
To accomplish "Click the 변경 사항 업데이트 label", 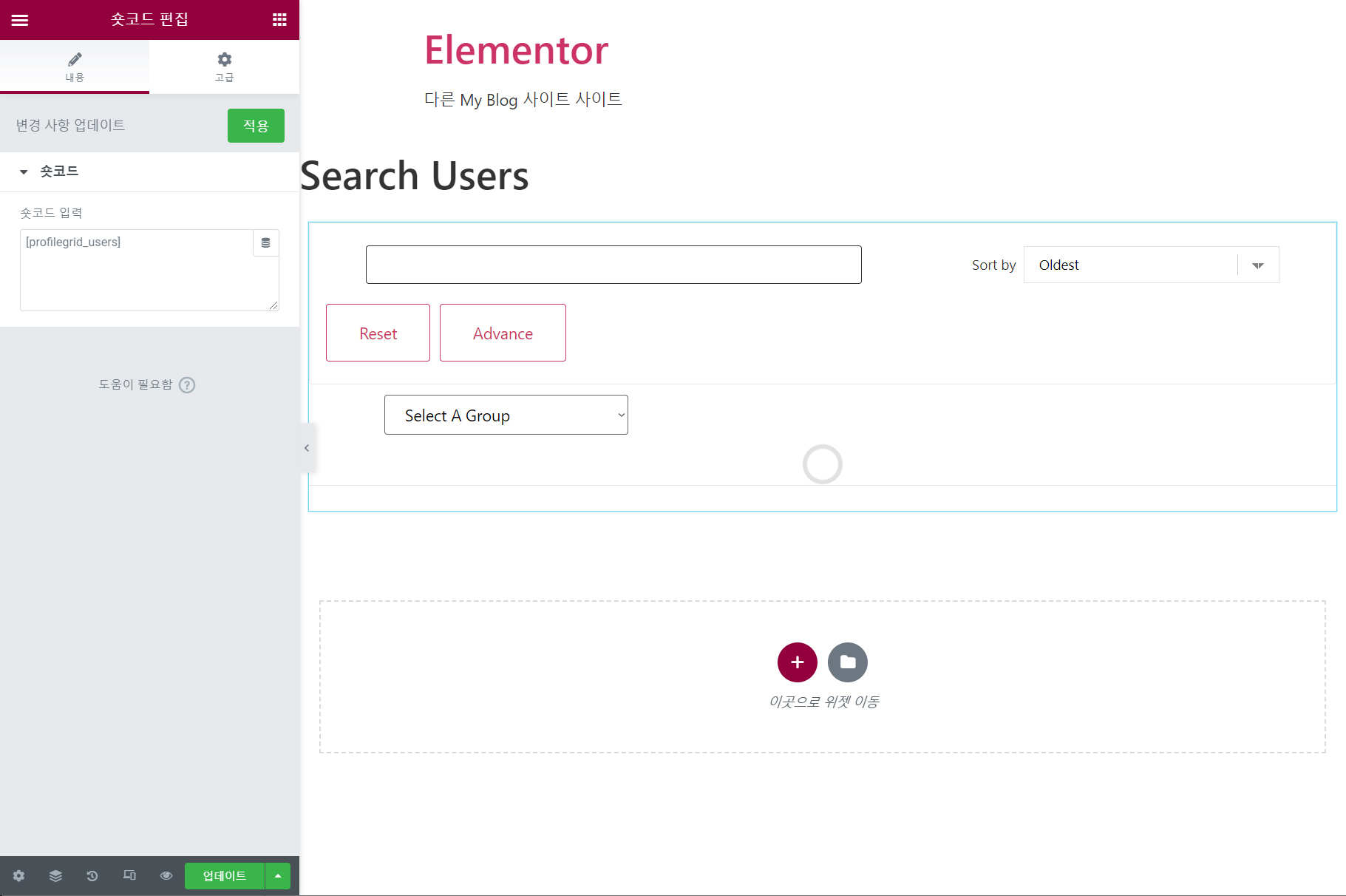I will [70, 125].
